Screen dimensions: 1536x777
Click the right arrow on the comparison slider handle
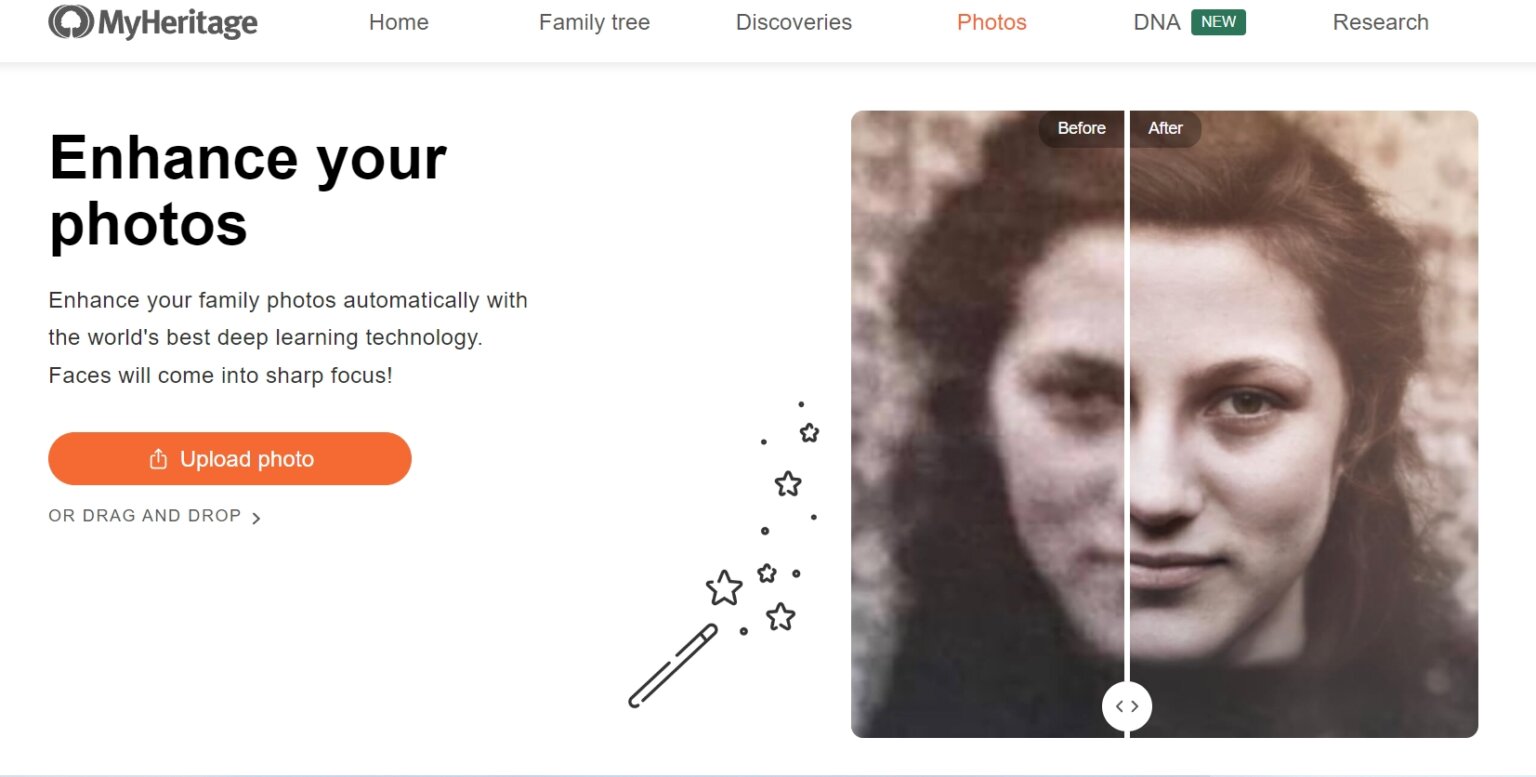(x=1134, y=705)
